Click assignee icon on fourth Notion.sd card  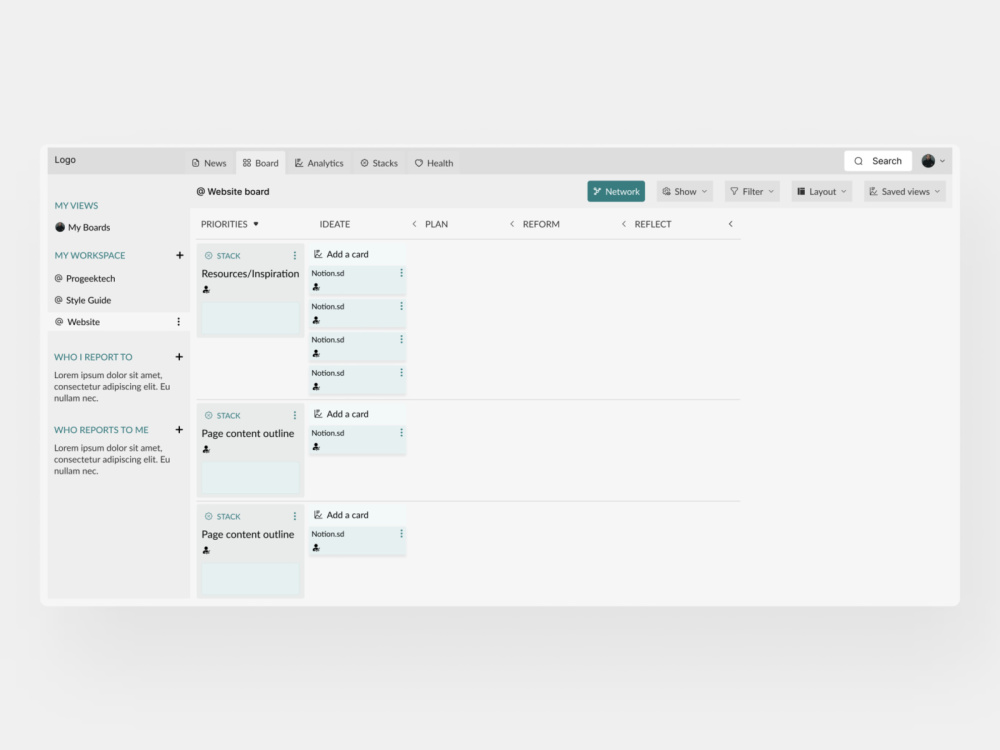(x=316, y=386)
